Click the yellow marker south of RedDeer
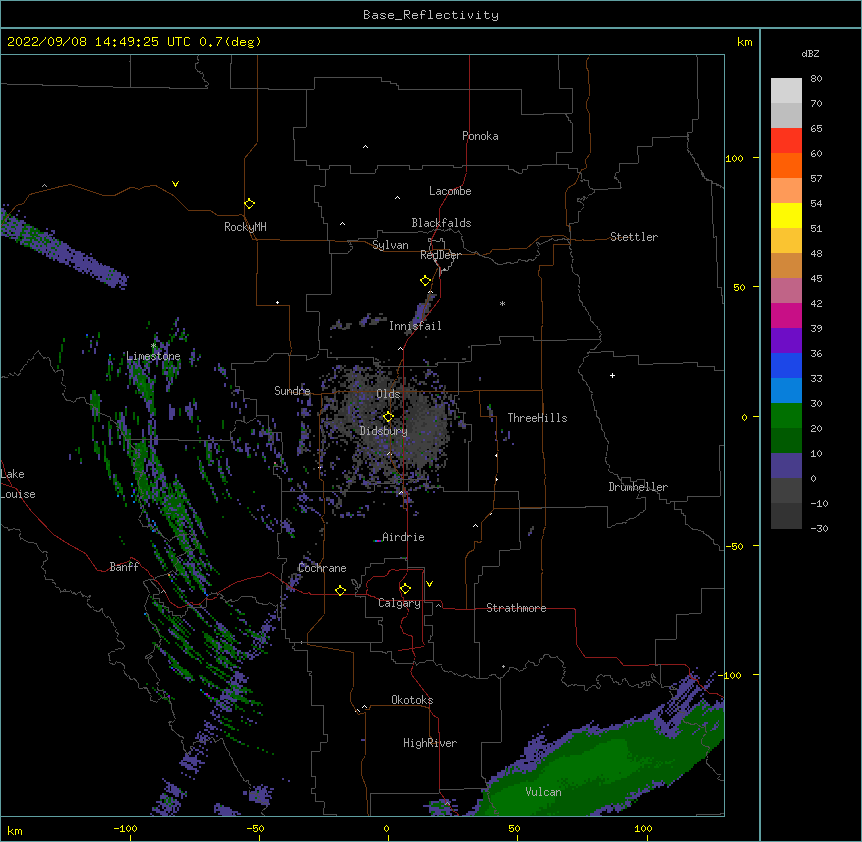The height and width of the screenshot is (842, 862). (425, 281)
